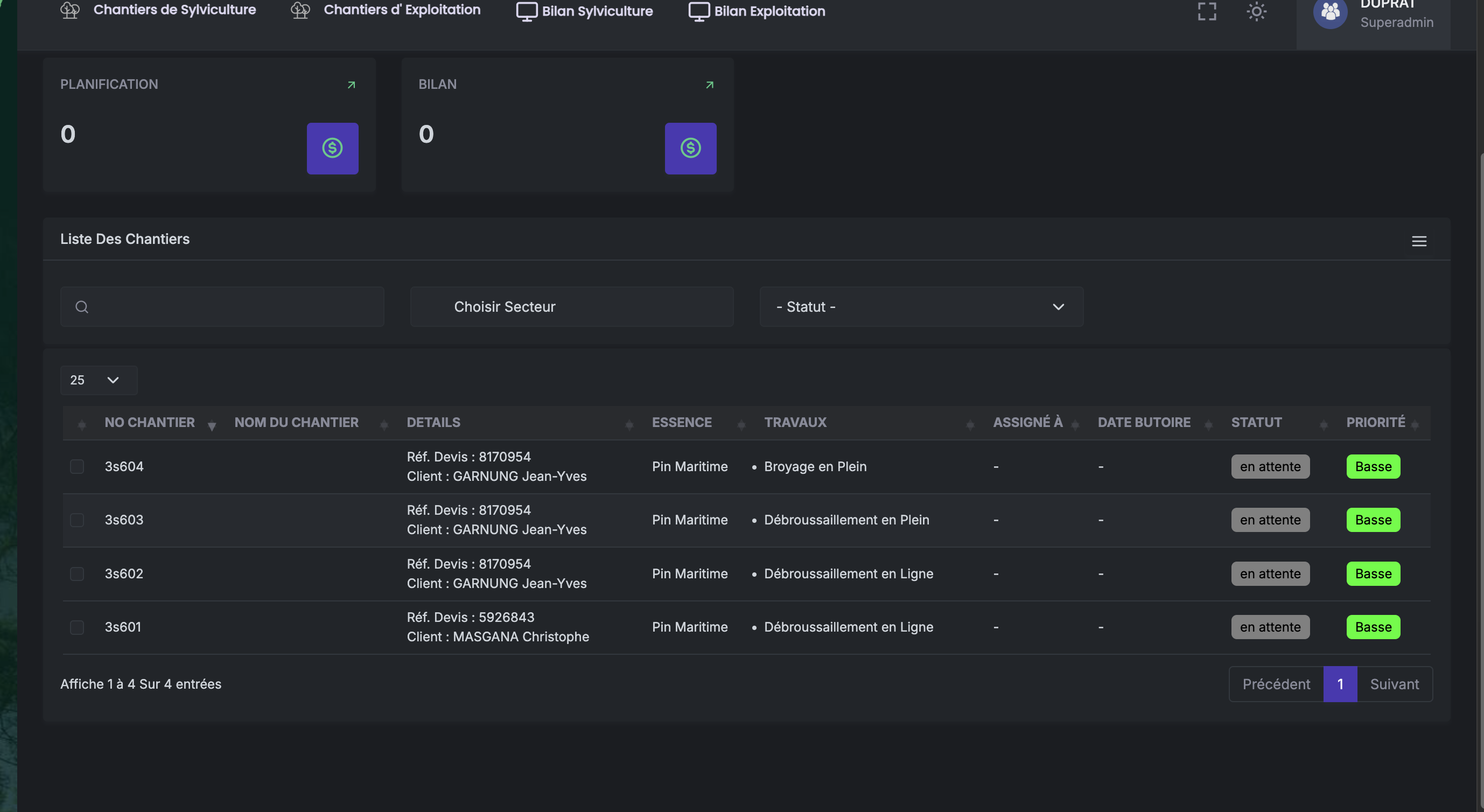Click the green Basse badge for 3s603
Image resolution: width=1484 pixels, height=812 pixels.
pyautogui.click(x=1373, y=520)
